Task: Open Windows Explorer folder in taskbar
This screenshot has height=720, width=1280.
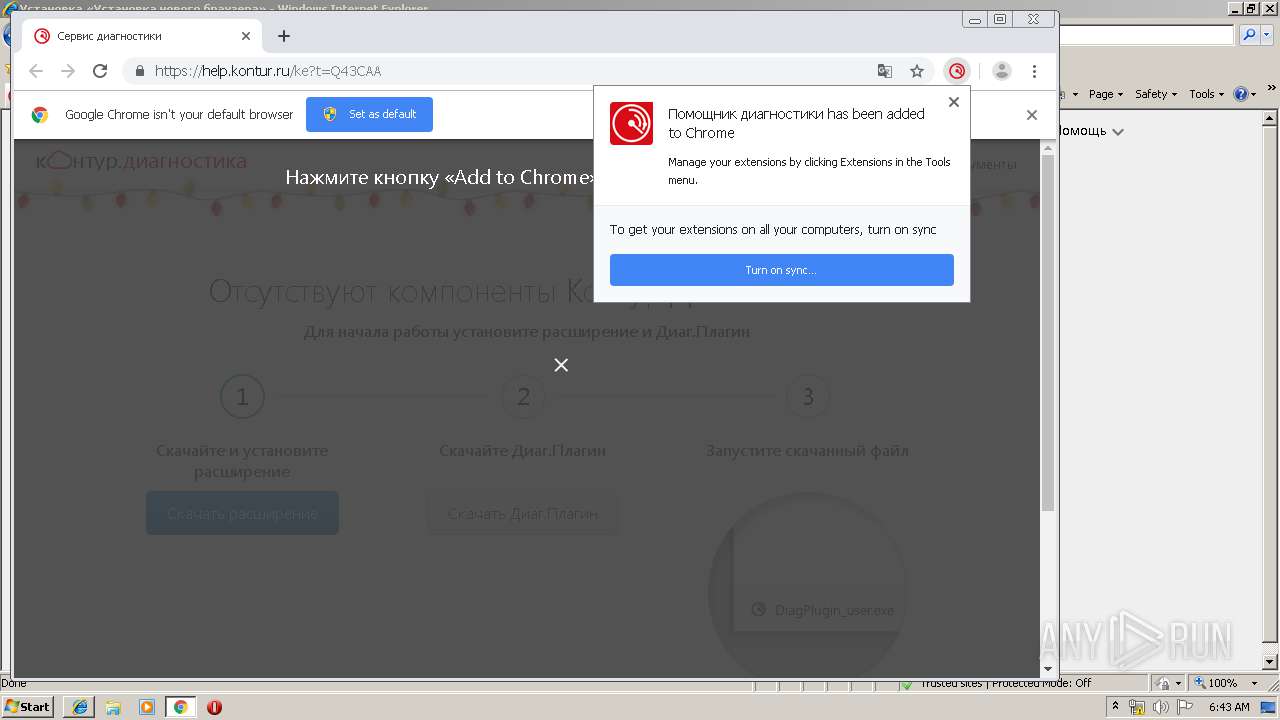Action: pyautogui.click(x=113, y=707)
